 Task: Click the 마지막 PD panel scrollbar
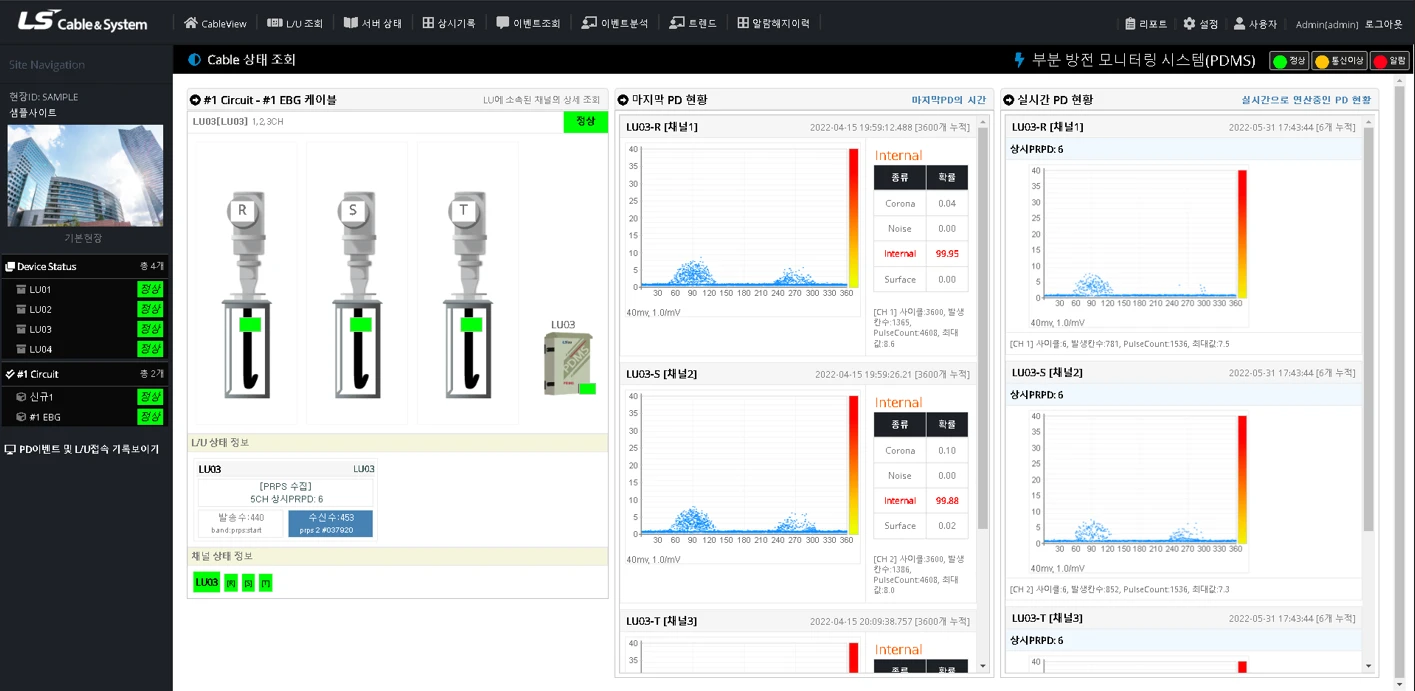(x=983, y=330)
